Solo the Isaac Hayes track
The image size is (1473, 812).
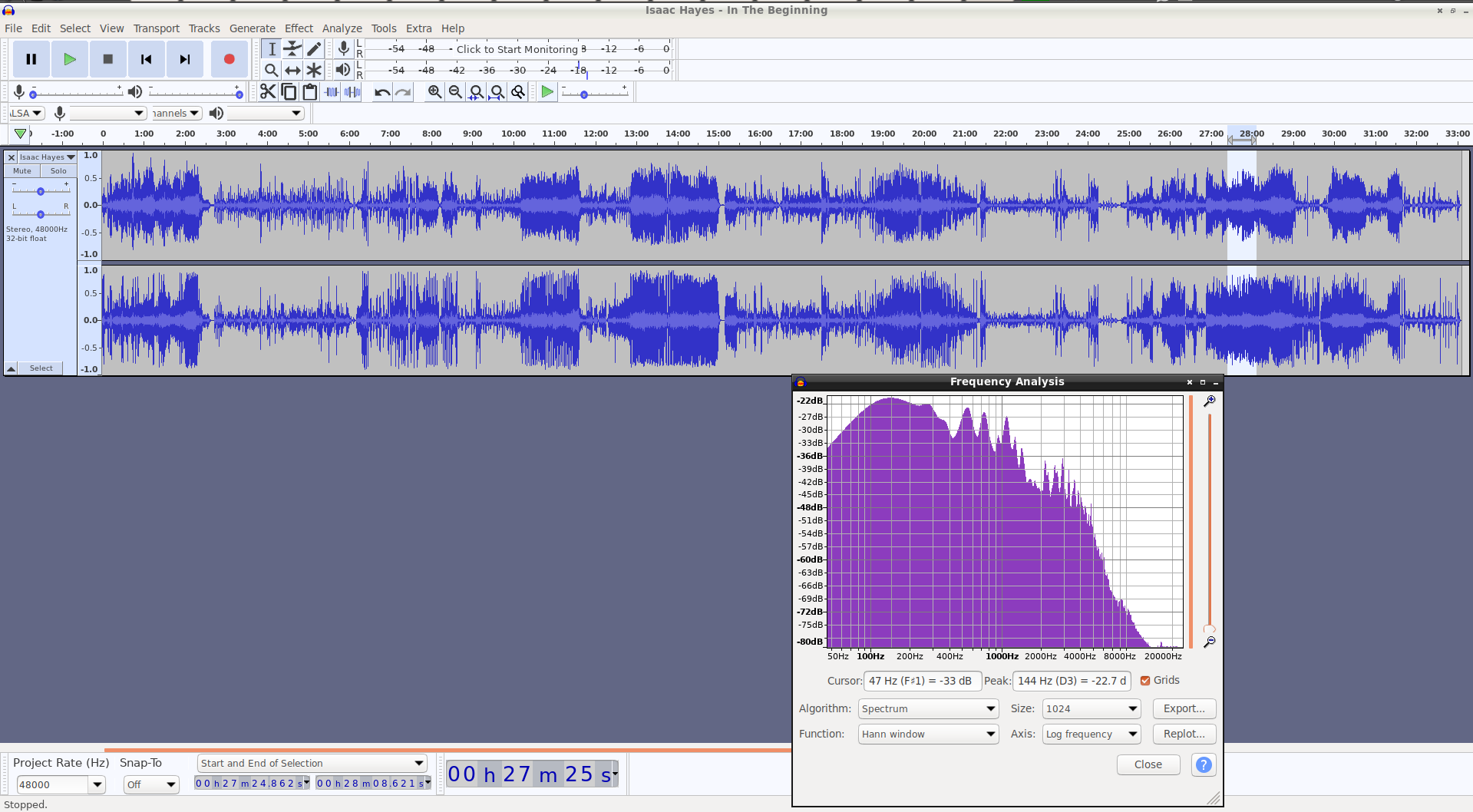click(58, 171)
